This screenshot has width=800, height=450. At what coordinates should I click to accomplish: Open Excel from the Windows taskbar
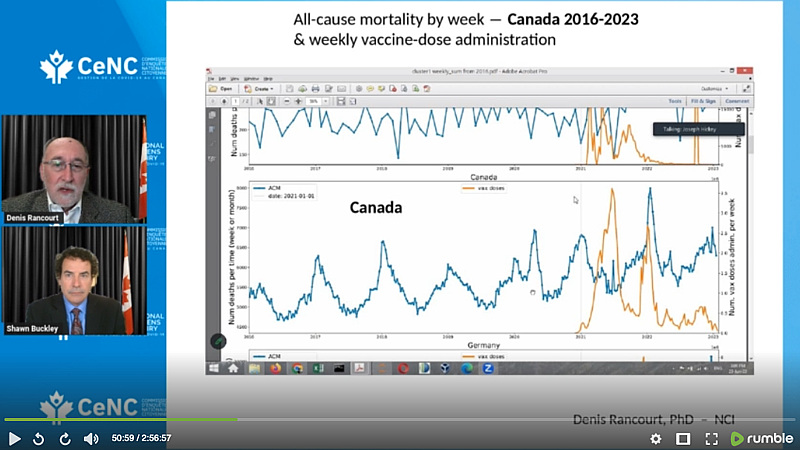pos(317,368)
